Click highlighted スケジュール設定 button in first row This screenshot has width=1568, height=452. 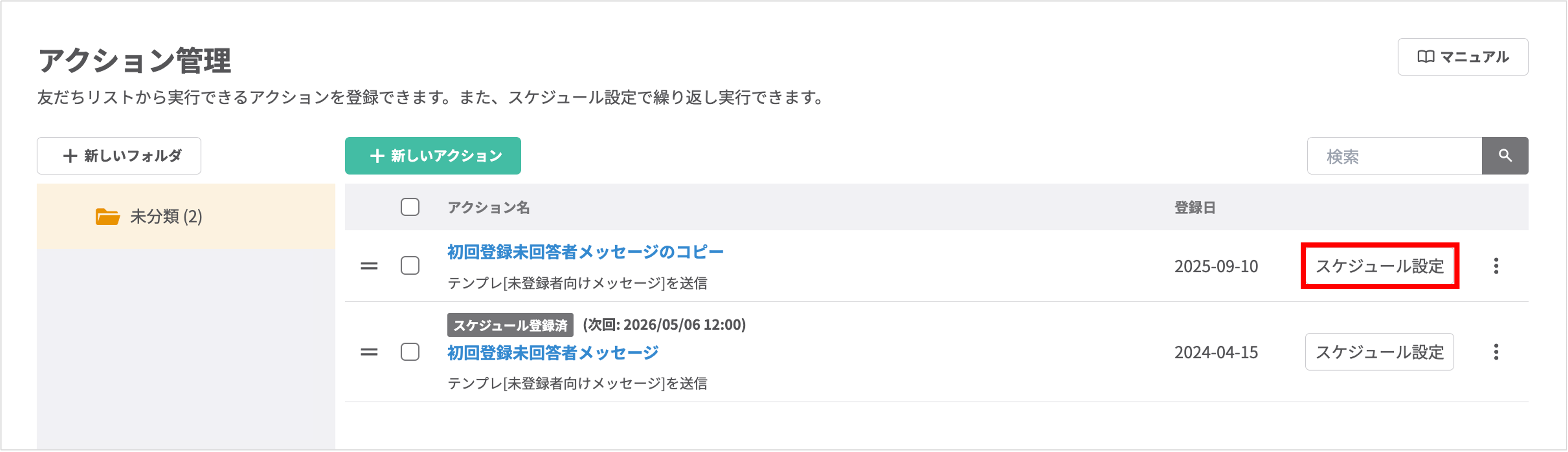1379,266
